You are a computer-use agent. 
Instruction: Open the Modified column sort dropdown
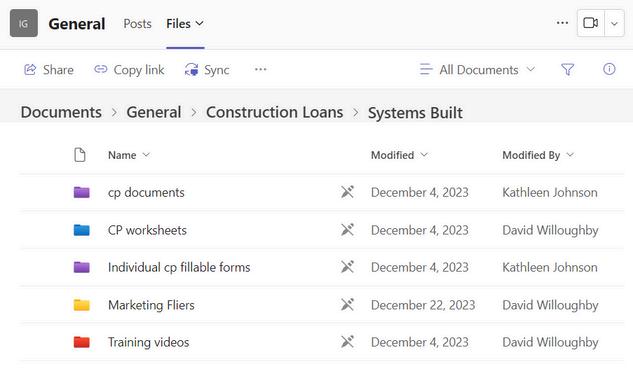tap(399, 155)
